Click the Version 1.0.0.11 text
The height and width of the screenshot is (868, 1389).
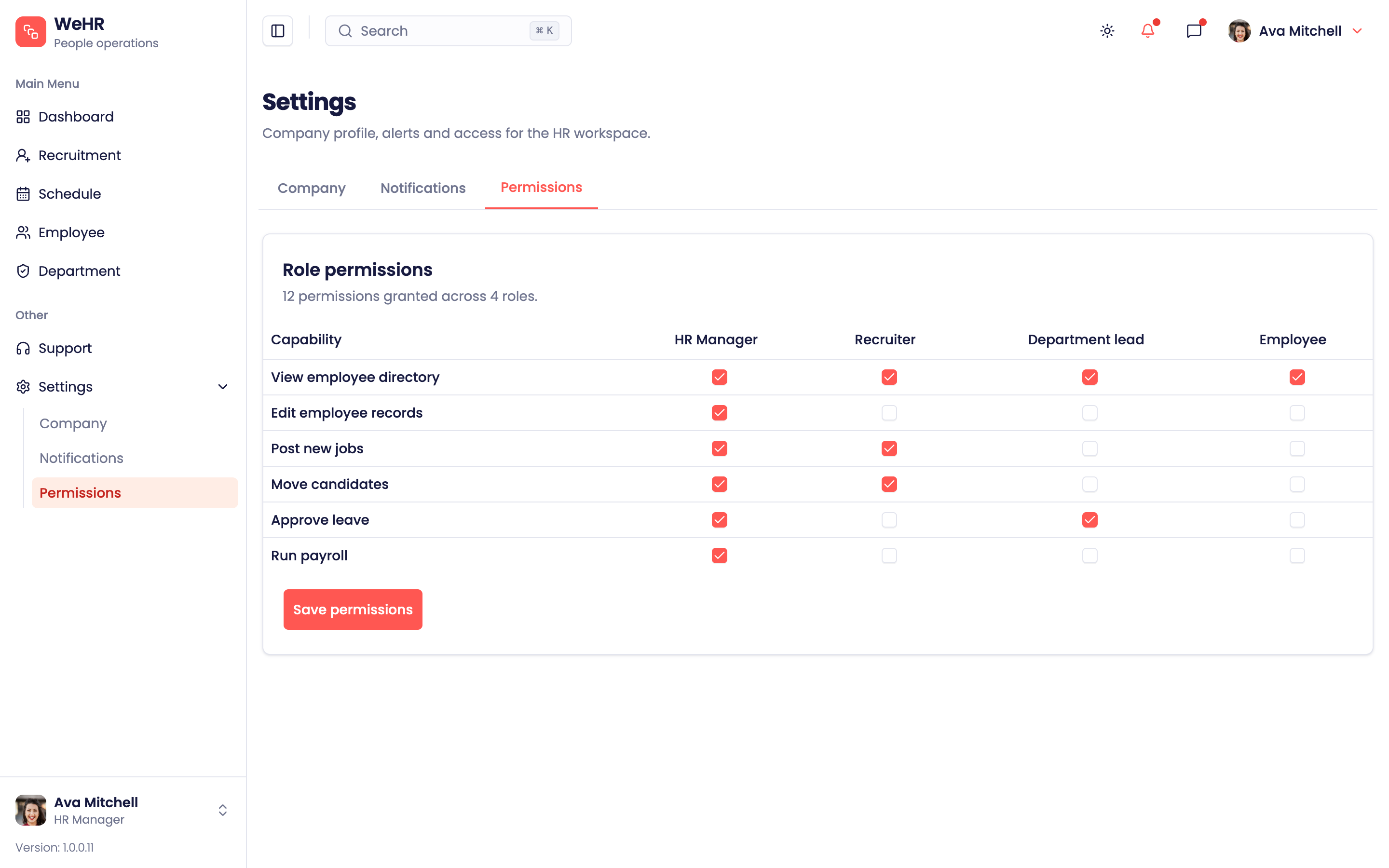(54, 847)
